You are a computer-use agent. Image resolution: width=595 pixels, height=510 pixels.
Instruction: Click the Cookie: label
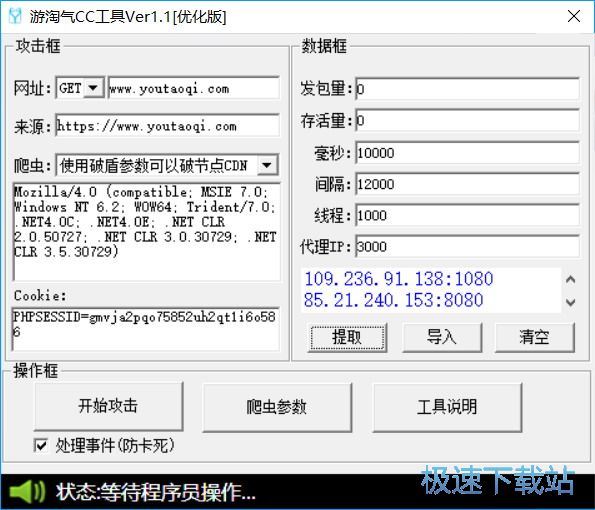(x=40, y=295)
